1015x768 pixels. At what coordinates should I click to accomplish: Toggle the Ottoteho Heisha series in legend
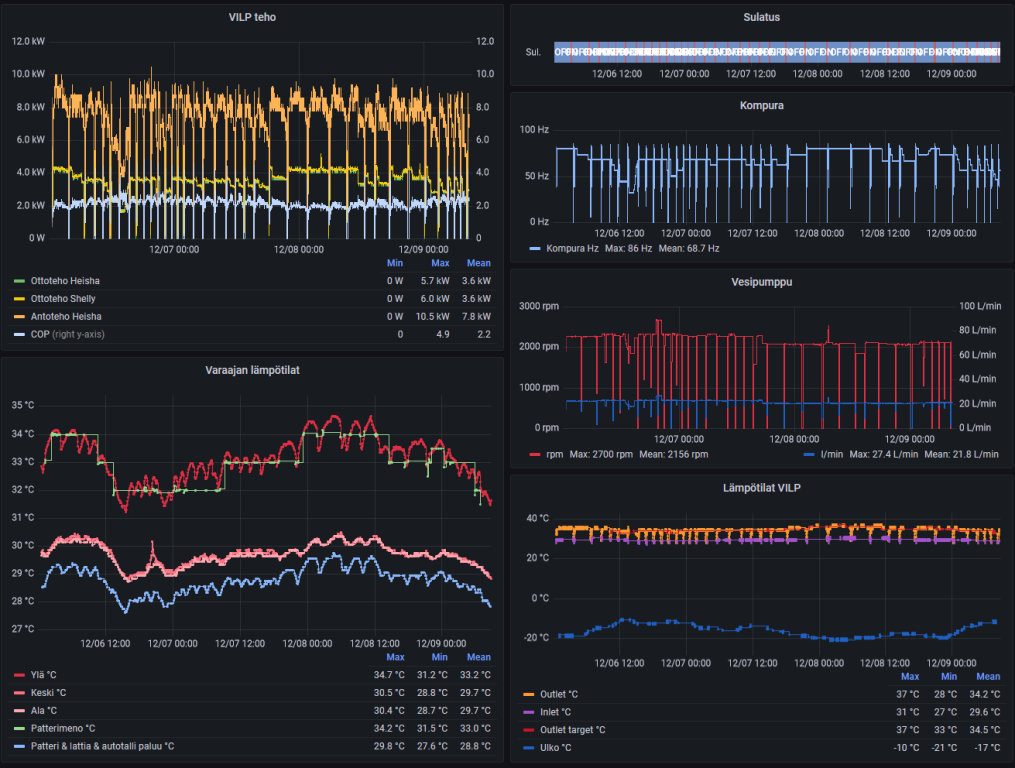tap(65, 281)
